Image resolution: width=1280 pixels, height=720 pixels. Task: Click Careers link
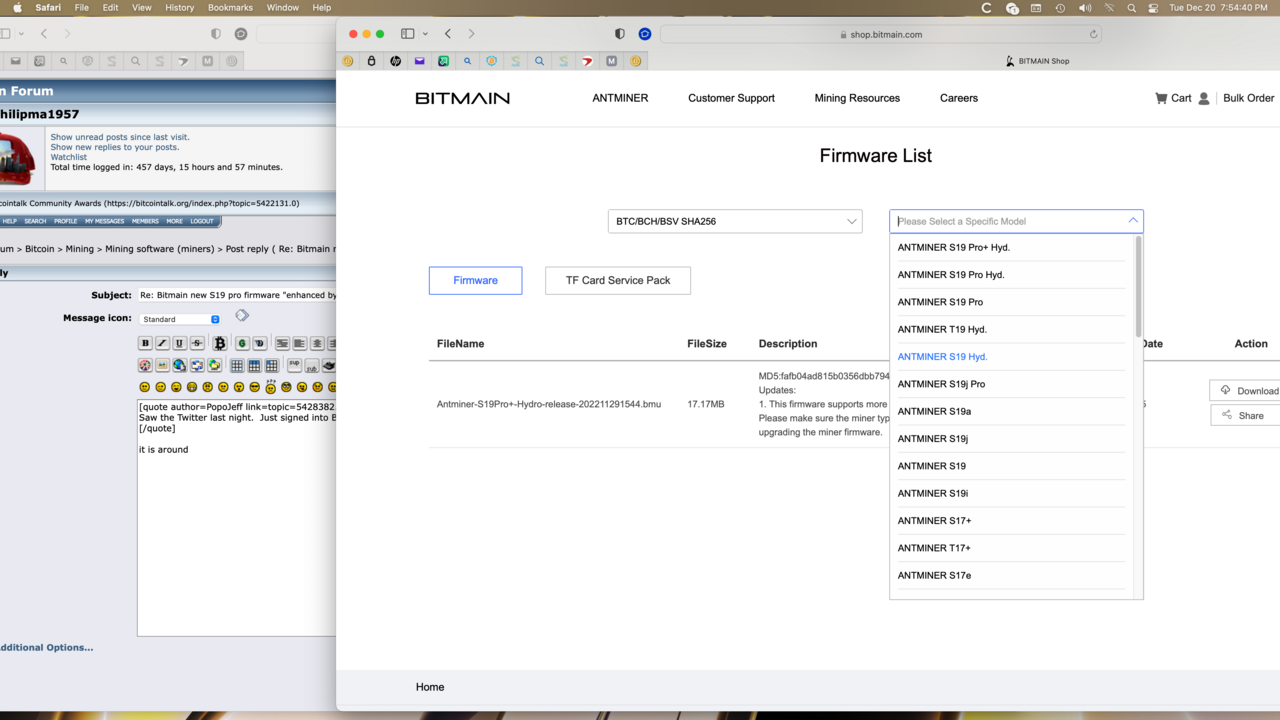click(x=959, y=98)
